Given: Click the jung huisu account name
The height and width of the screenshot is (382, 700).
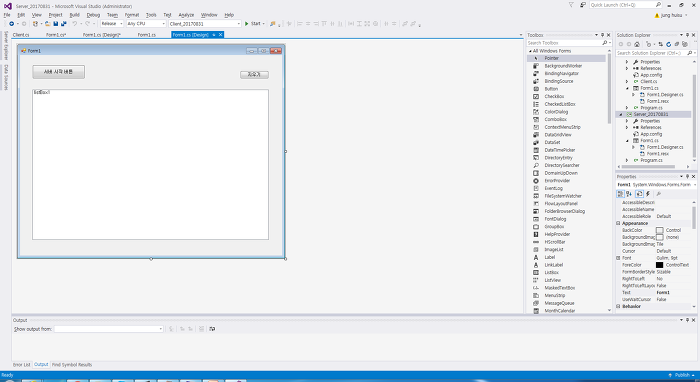Looking at the screenshot, I should 671,15.
